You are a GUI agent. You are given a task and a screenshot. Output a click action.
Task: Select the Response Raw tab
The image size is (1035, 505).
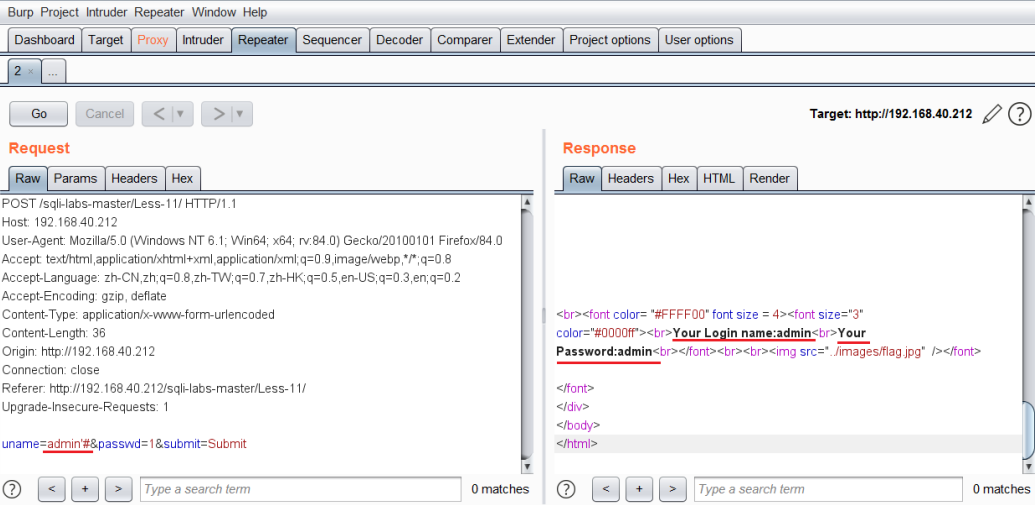point(582,178)
